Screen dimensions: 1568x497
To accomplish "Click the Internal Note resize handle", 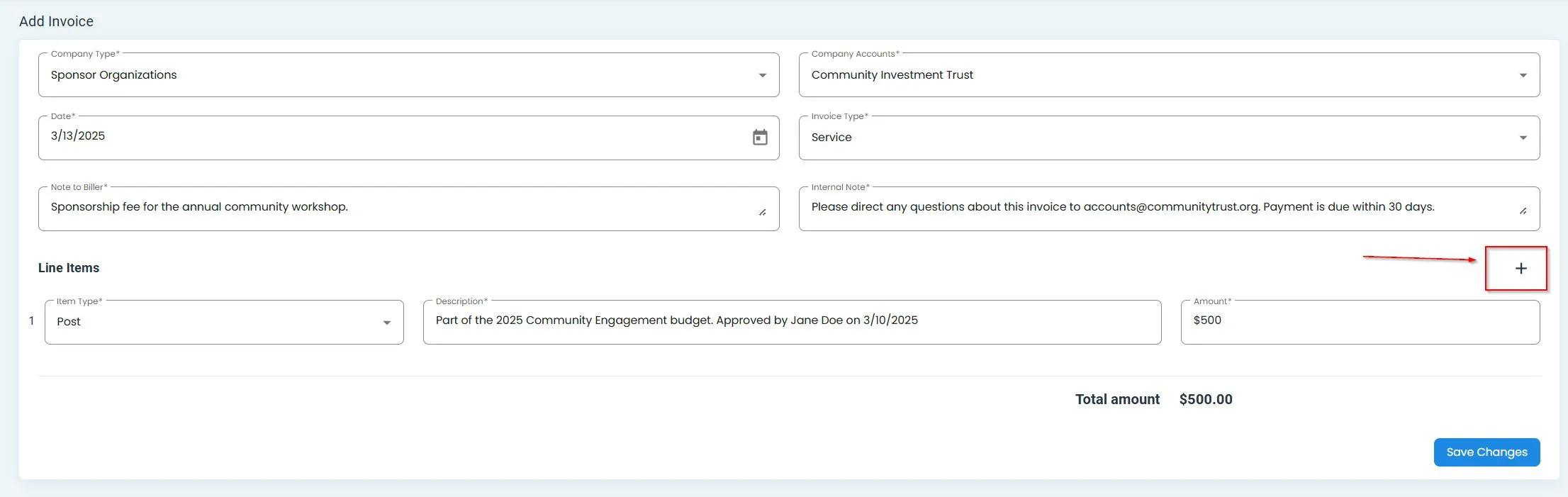I will [1523, 211].
